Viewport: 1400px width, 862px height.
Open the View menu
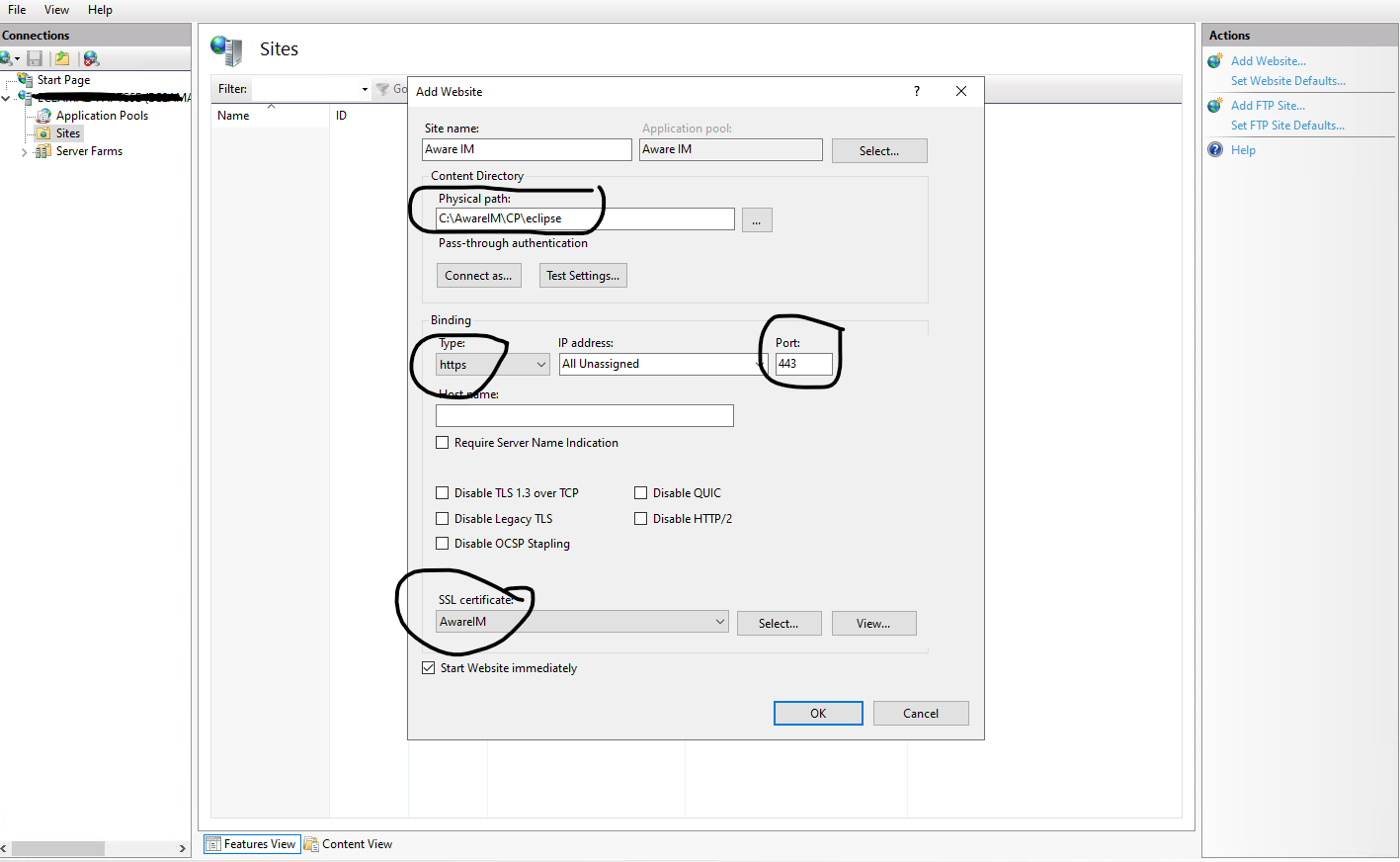(x=56, y=10)
